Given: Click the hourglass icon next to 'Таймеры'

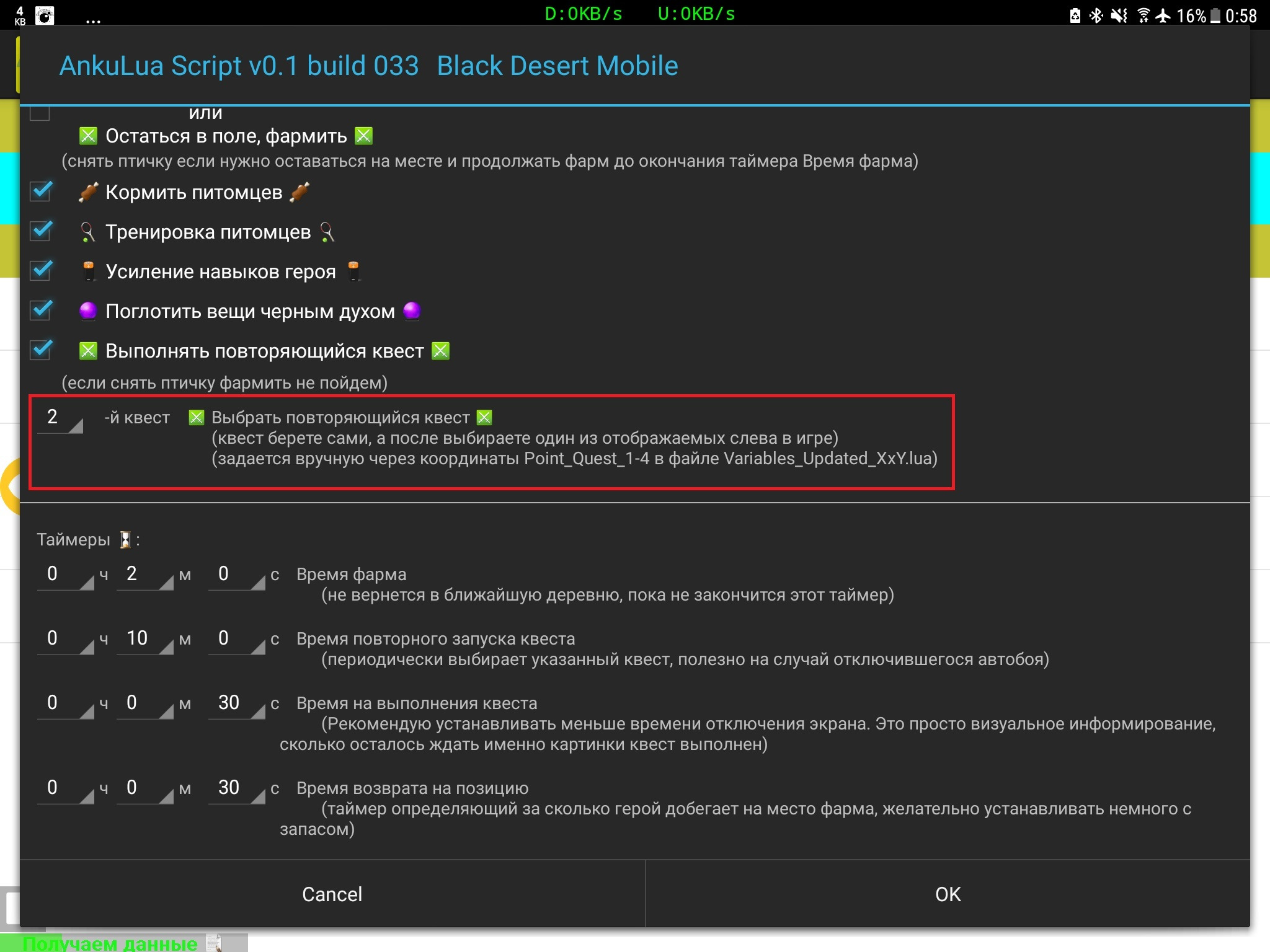Looking at the screenshot, I should pos(125,540).
